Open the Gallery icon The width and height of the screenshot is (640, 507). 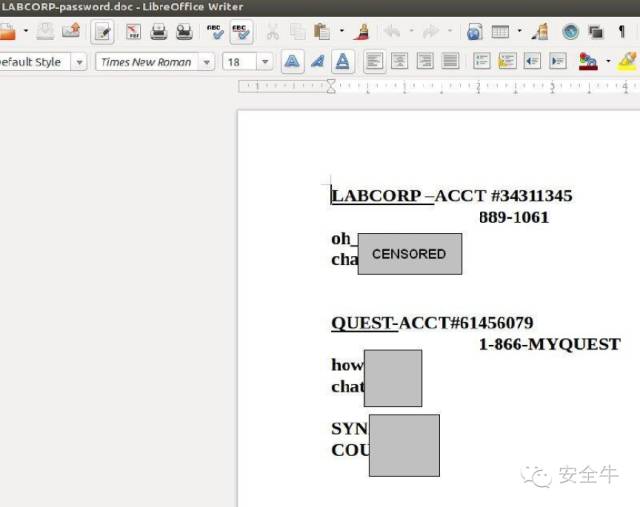tap(596, 31)
